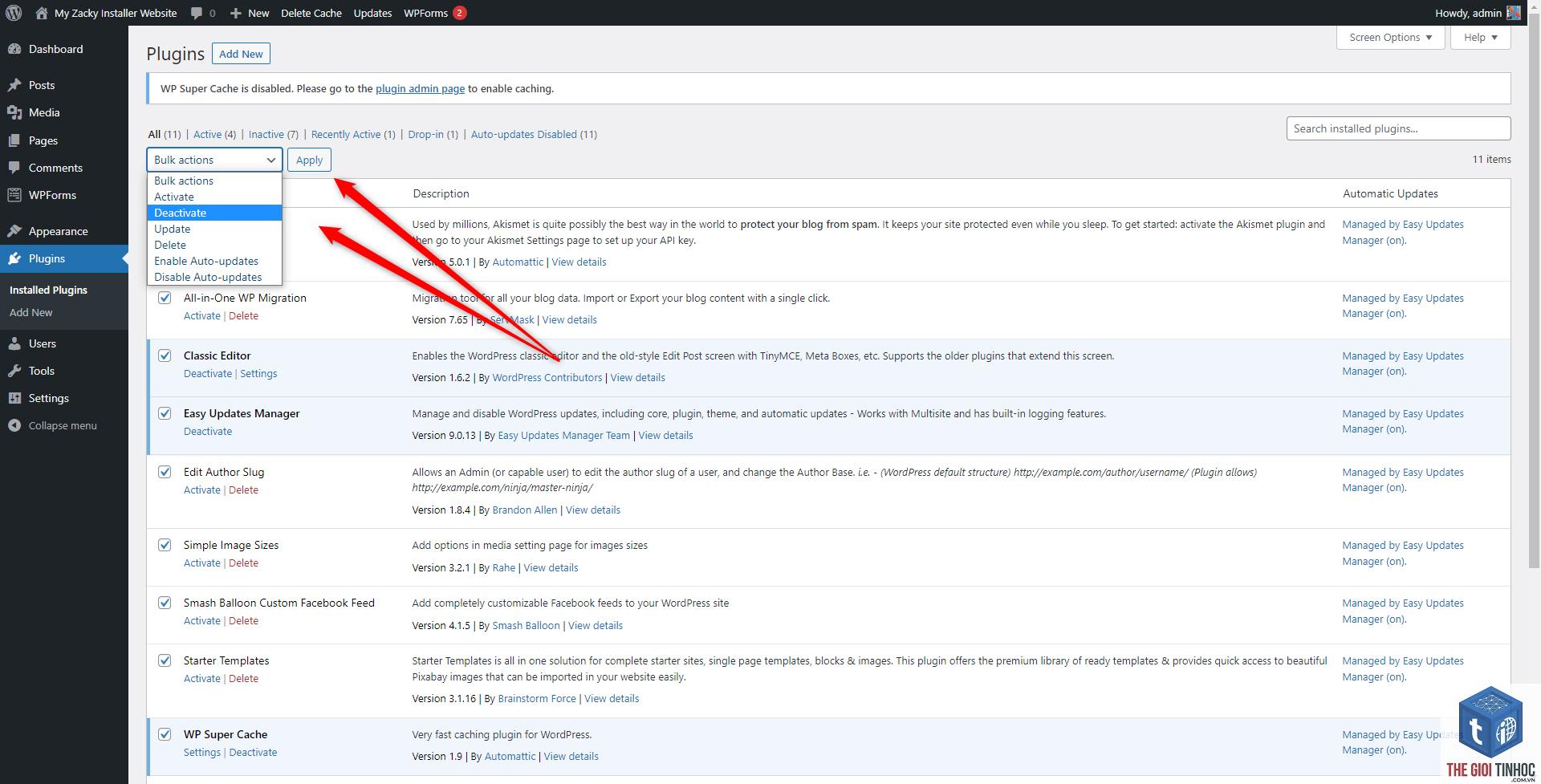Filter plugins by Drop-in
Viewport: 1541px width, 784px height.
[433, 134]
